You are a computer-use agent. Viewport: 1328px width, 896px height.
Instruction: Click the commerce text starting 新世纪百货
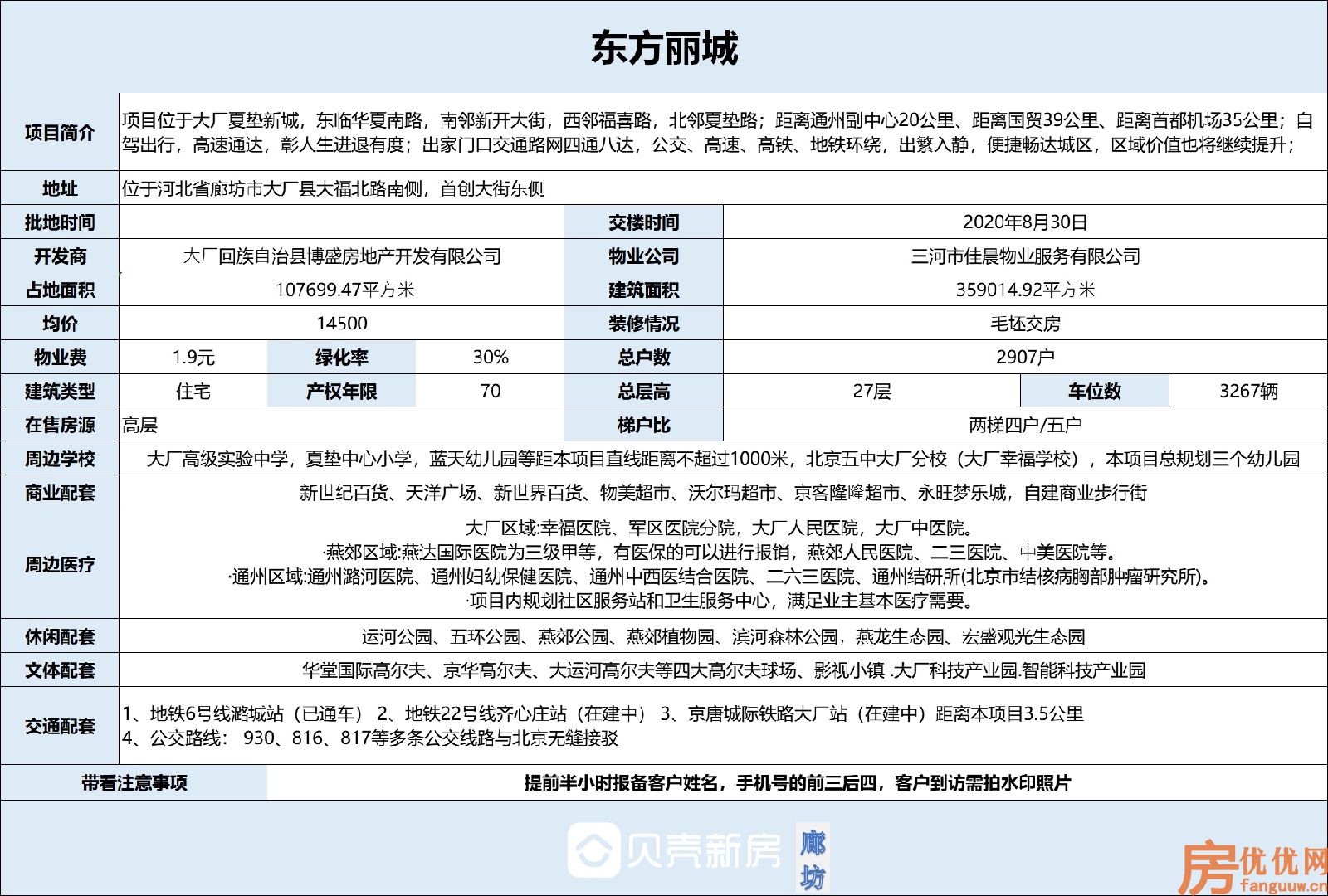723,493
